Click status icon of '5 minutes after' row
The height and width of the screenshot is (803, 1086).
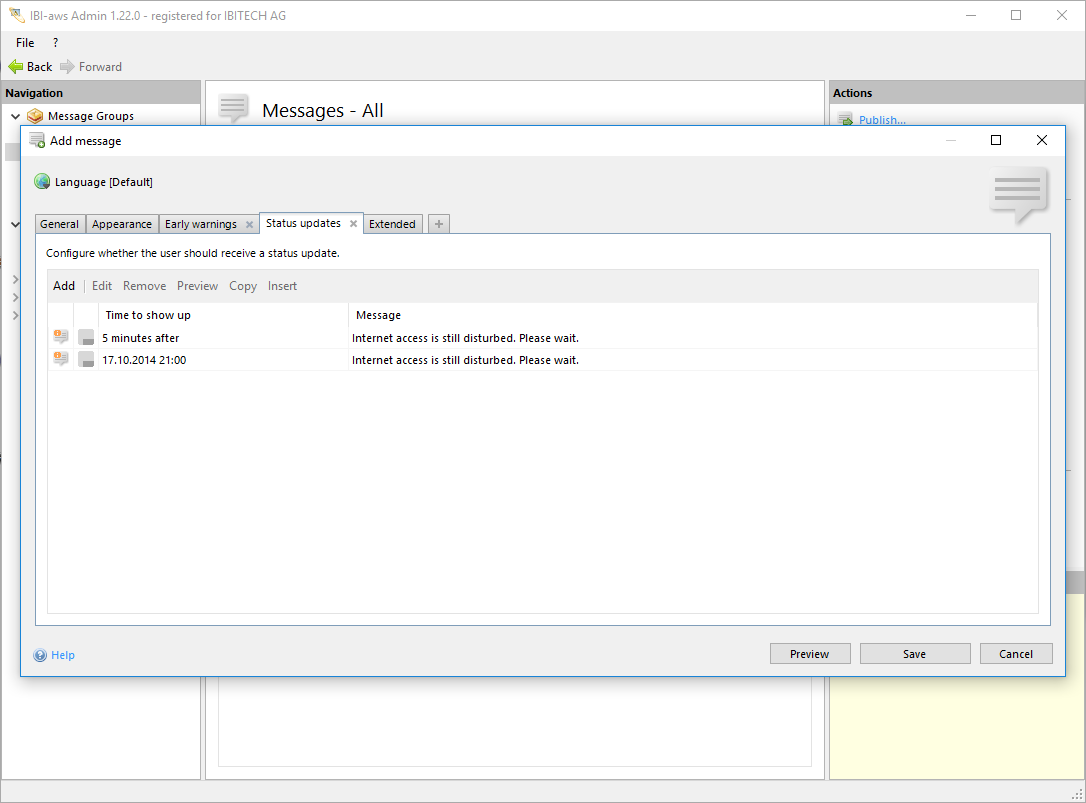(61, 338)
